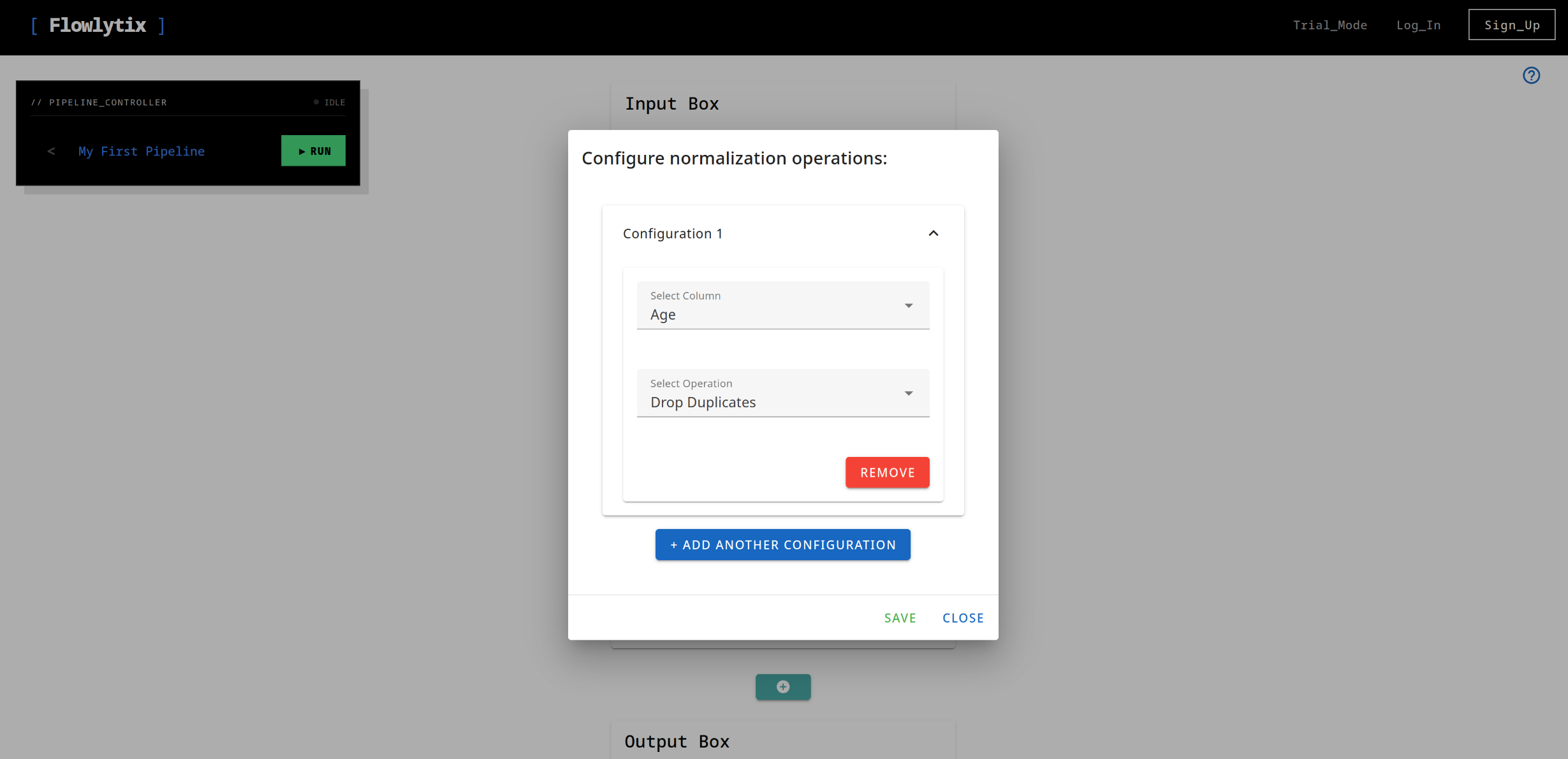The image size is (1568, 759).
Task: Open the Flowlytix home logo
Action: pyautogui.click(x=98, y=25)
